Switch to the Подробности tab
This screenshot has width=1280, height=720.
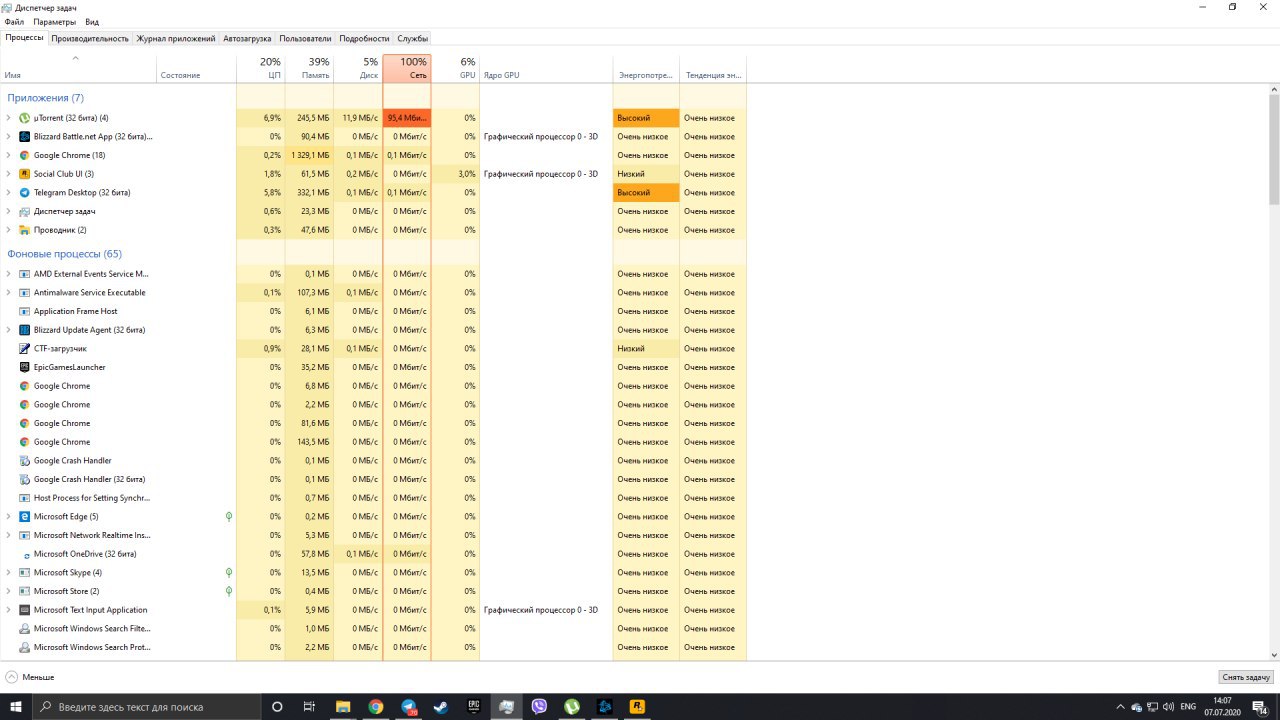tap(364, 38)
